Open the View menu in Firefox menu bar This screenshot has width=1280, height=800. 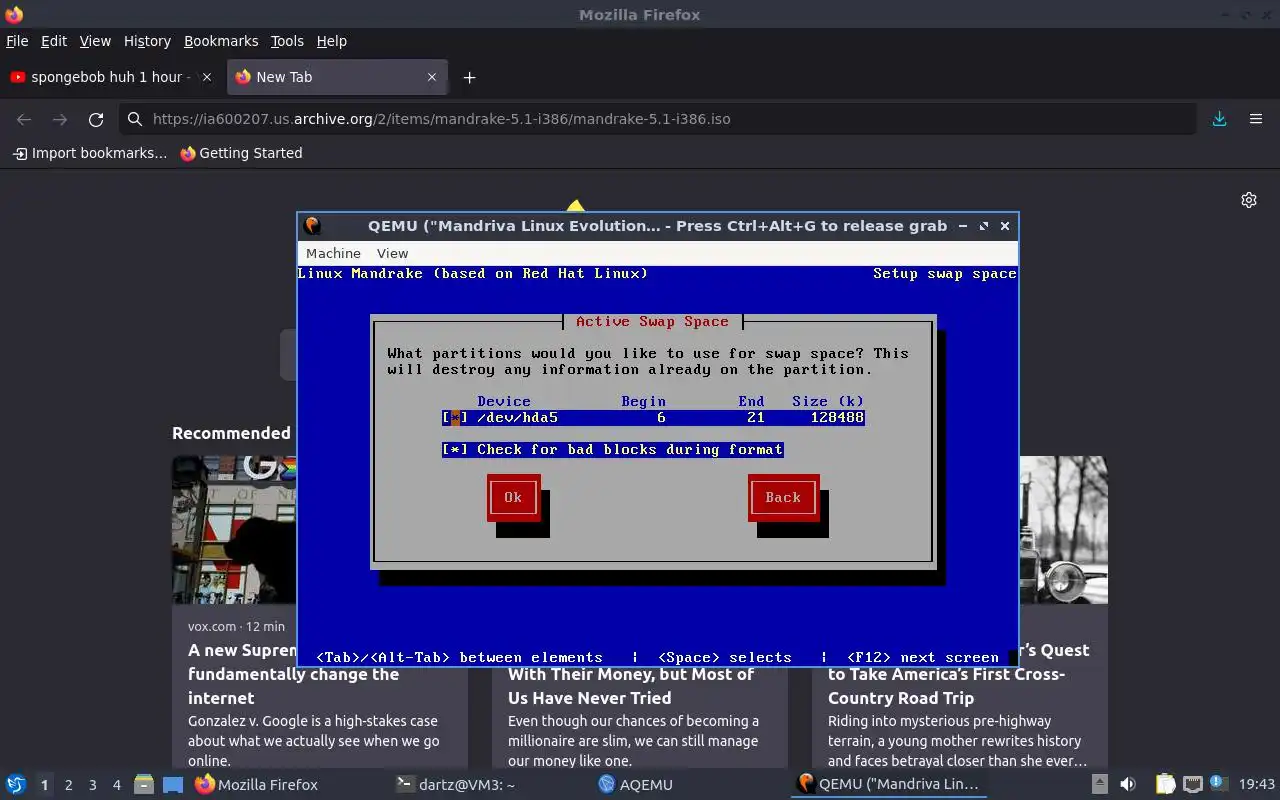95,41
